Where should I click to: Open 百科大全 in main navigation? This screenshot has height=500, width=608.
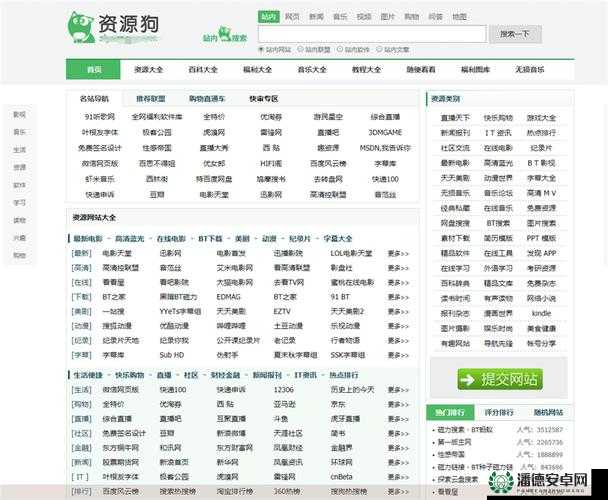click(203, 70)
